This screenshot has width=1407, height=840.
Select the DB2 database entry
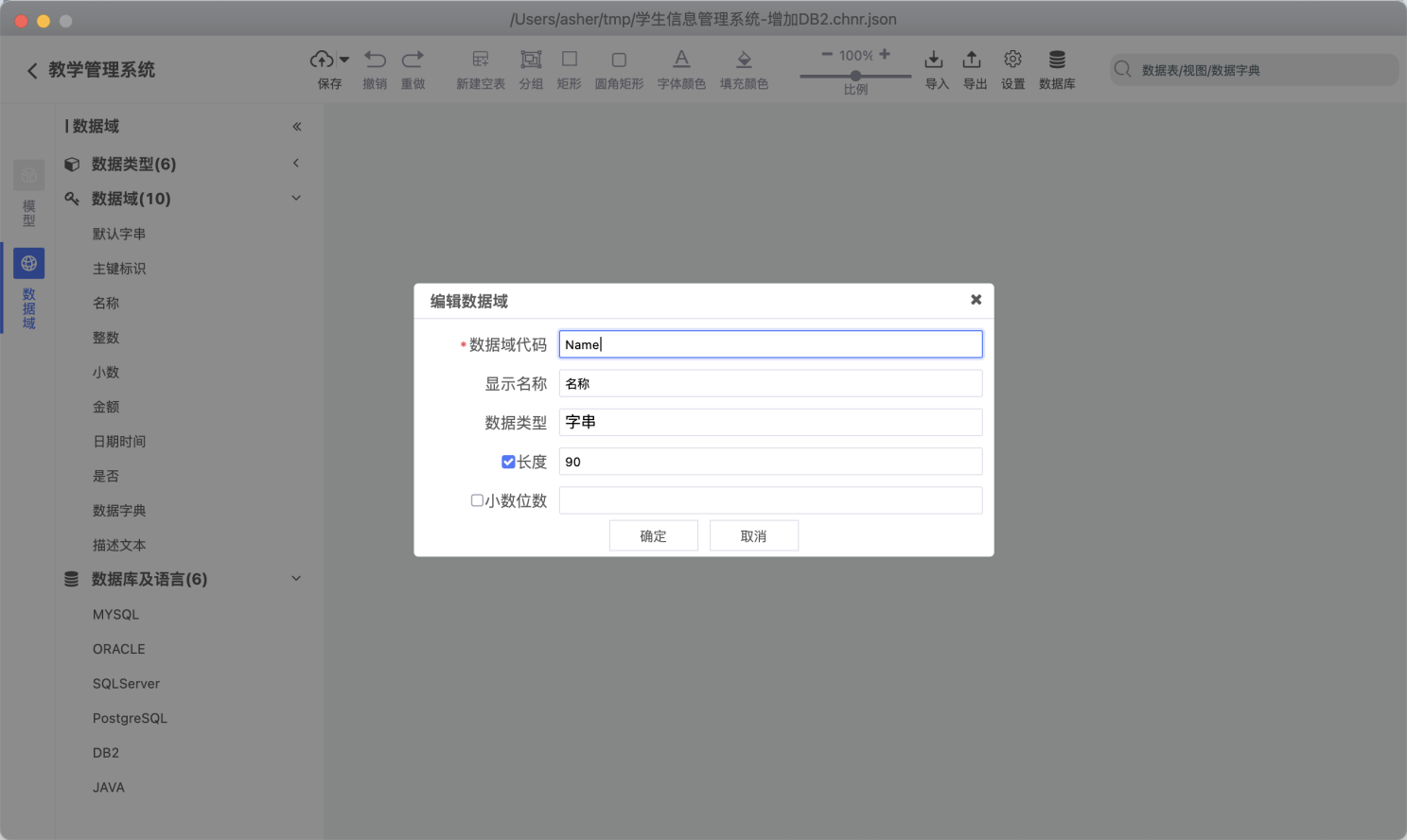coord(106,753)
